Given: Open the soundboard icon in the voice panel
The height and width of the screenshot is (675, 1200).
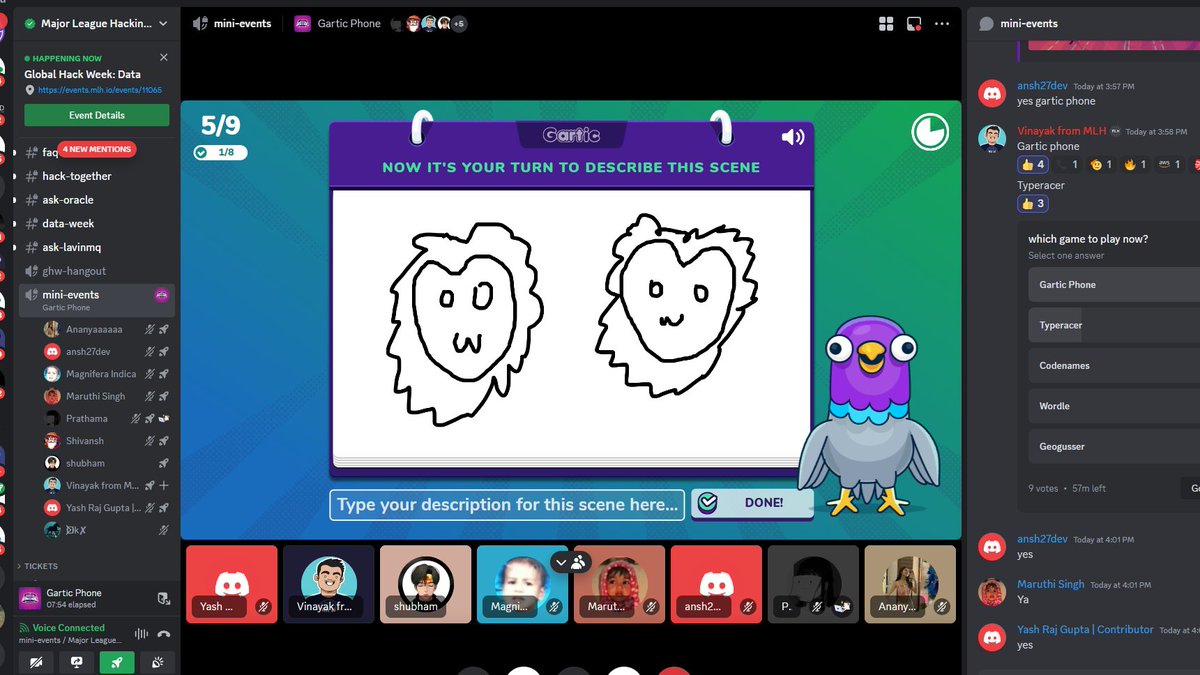Looking at the screenshot, I should [157, 662].
